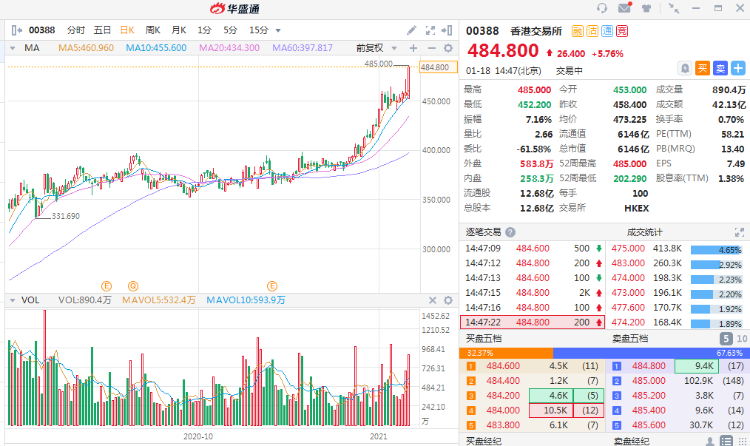Viewport: 750px width, 446px height.
Task: Click the pencil drawing tool icon
Action: [x=414, y=30]
